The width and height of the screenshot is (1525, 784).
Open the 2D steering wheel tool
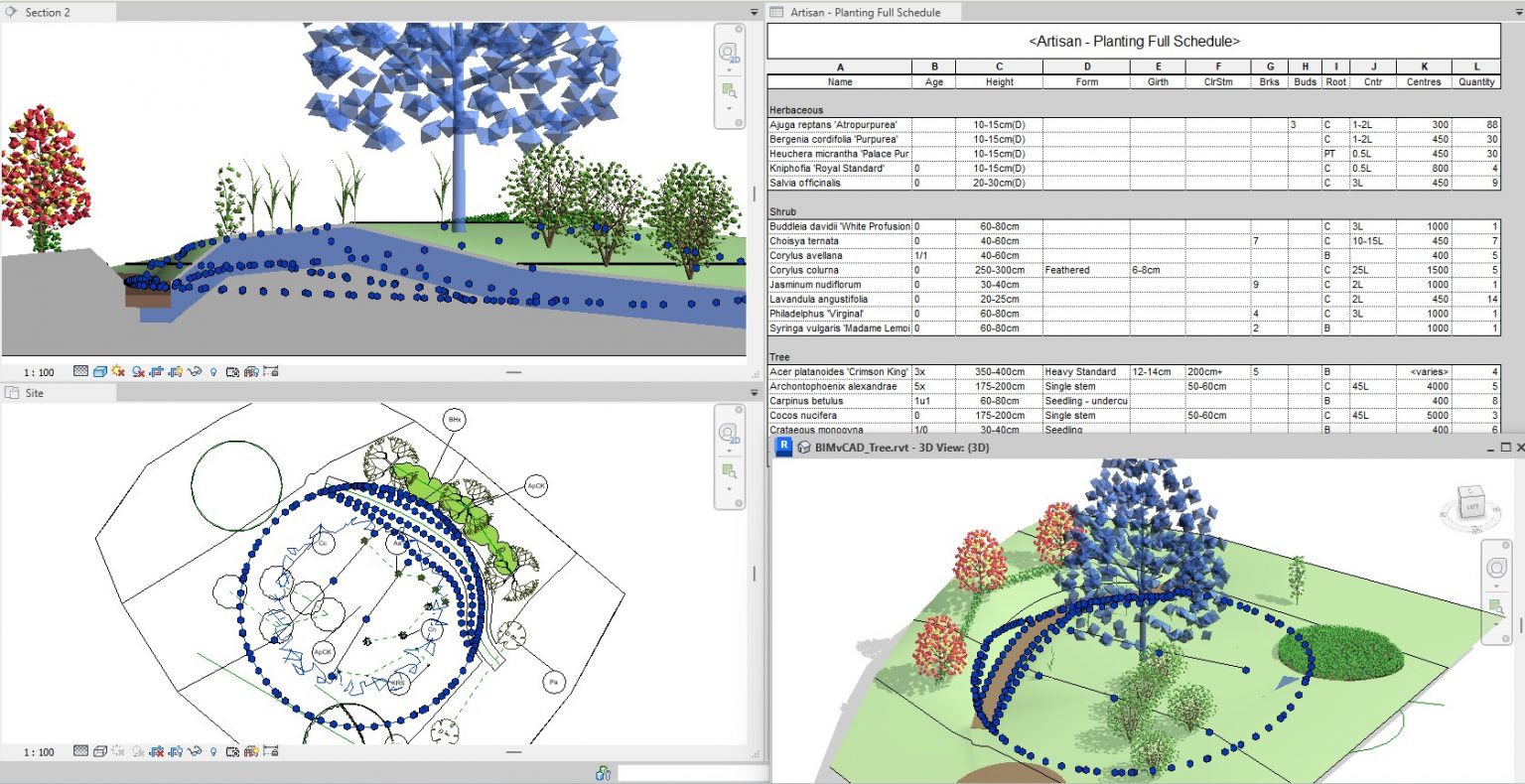click(x=729, y=52)
